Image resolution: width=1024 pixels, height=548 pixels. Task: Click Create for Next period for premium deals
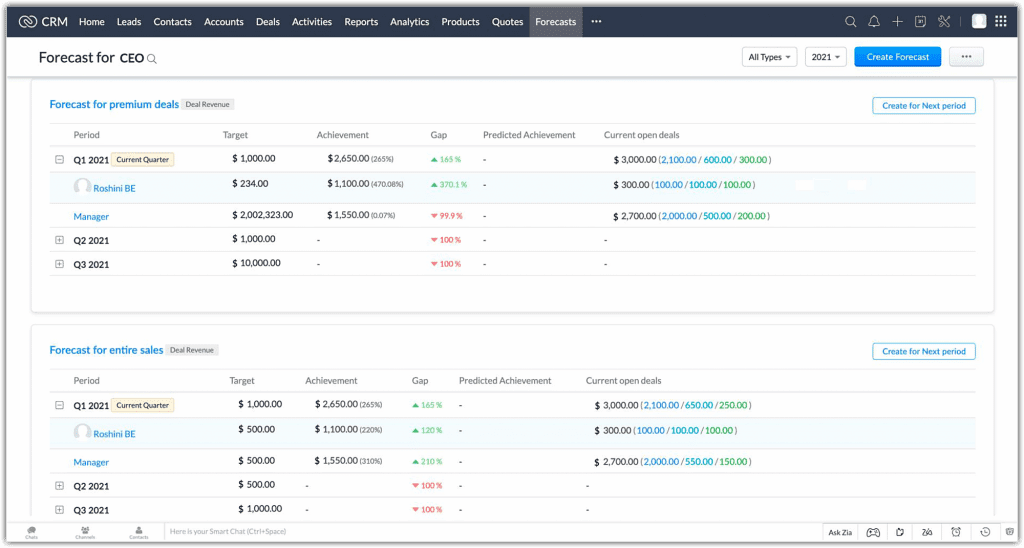point(923,106)
